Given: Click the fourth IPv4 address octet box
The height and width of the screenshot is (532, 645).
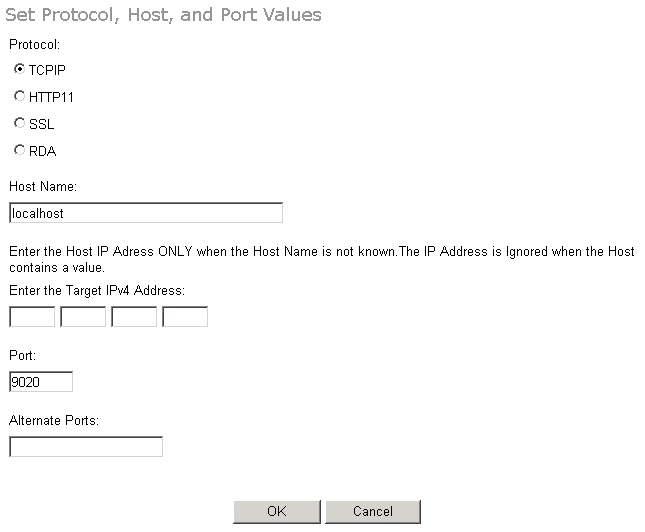Looking at the screenshot, I should pyautogui.click(x=185, y=317).
